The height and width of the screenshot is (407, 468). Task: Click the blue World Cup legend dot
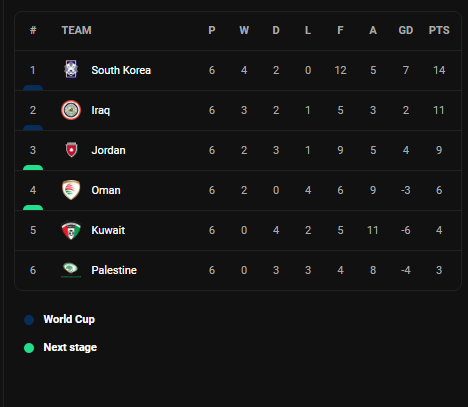(29, 320)
